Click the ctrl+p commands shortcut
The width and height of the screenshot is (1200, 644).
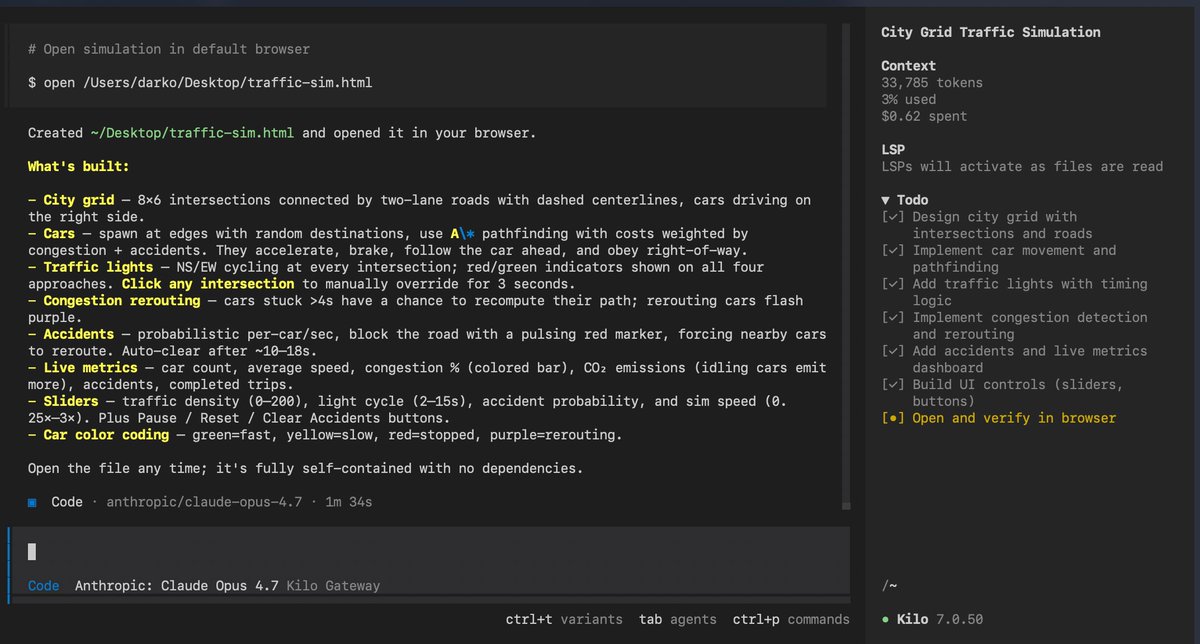pyautogui.click(x=791, y=619)
